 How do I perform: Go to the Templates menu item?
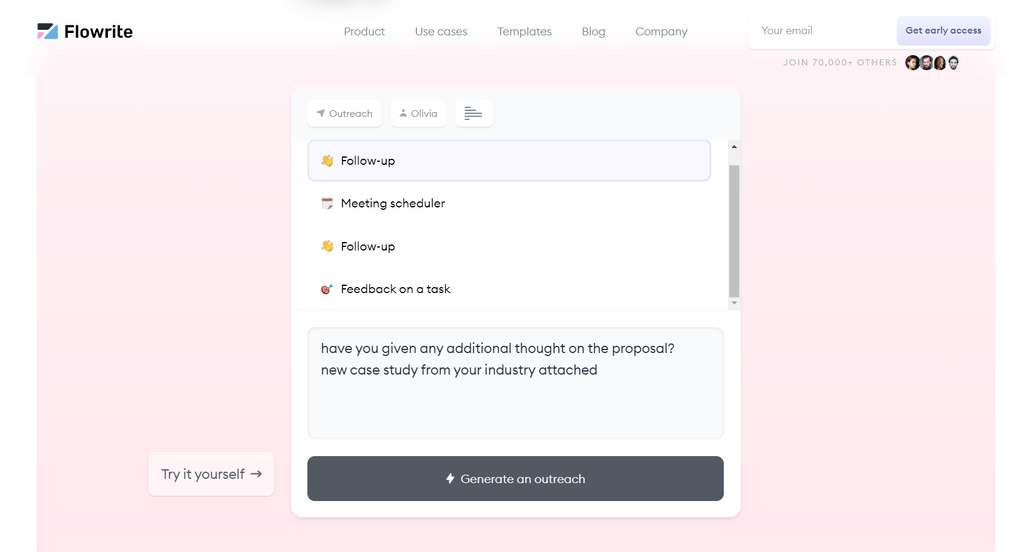524,32
